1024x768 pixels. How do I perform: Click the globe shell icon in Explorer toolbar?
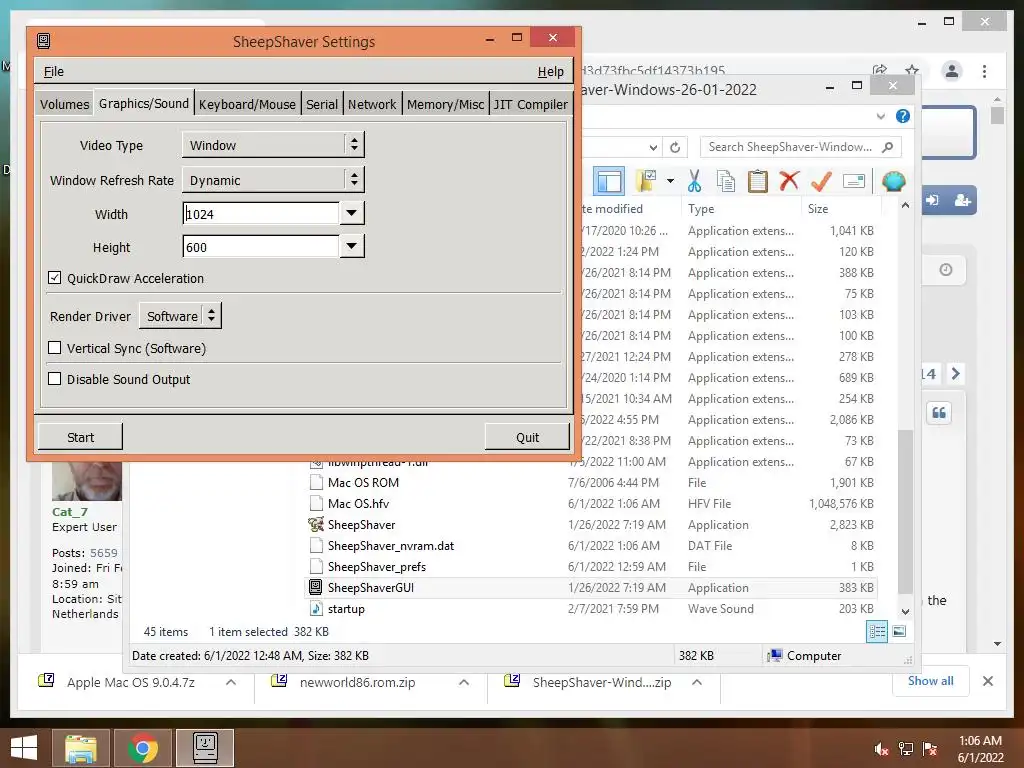893,181
